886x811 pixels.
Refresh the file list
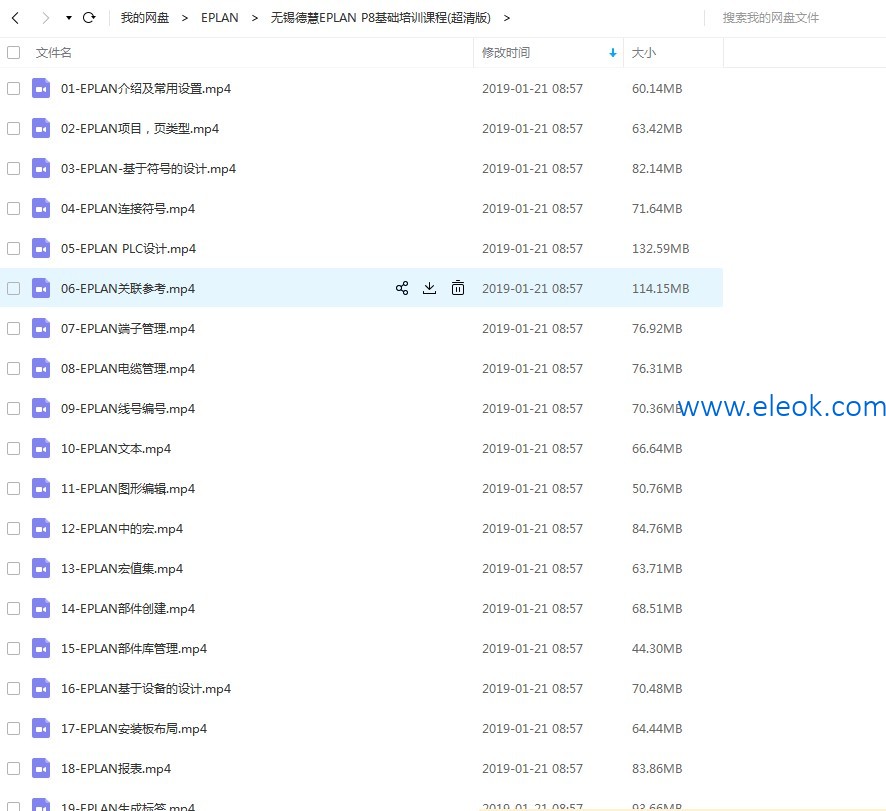[89, 18]
